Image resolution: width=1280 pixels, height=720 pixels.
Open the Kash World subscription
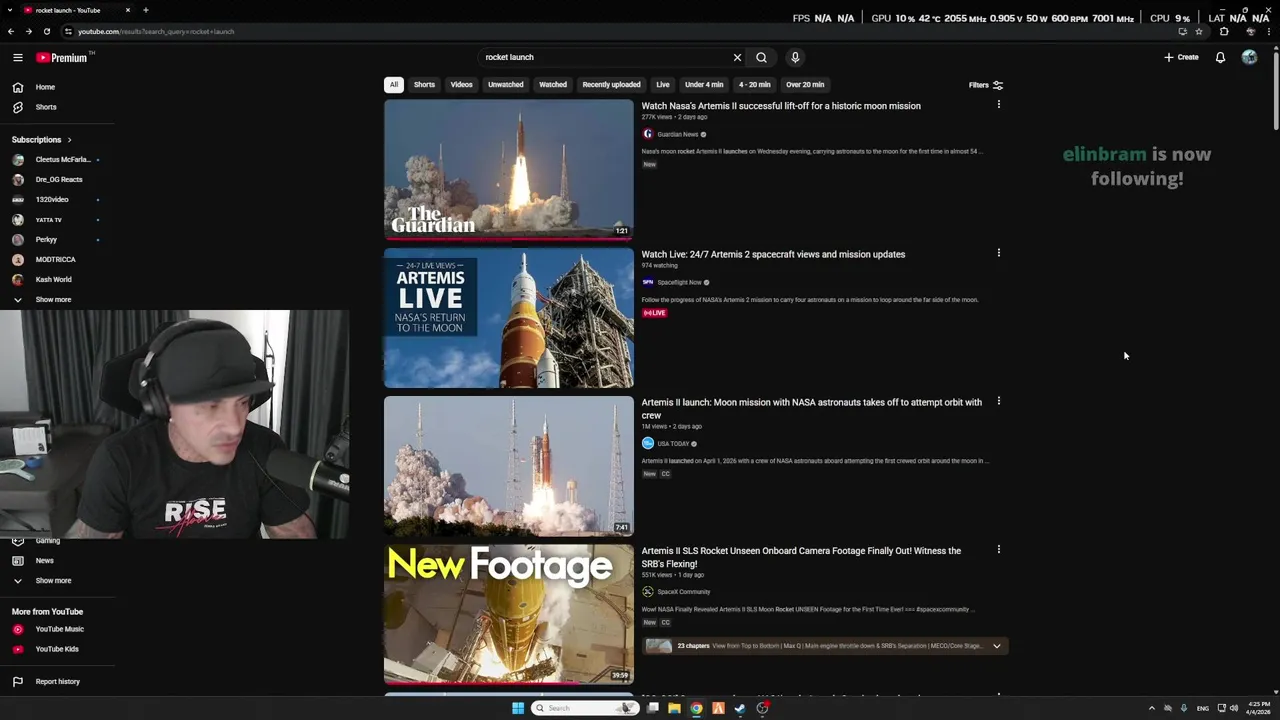pos(56,280)
